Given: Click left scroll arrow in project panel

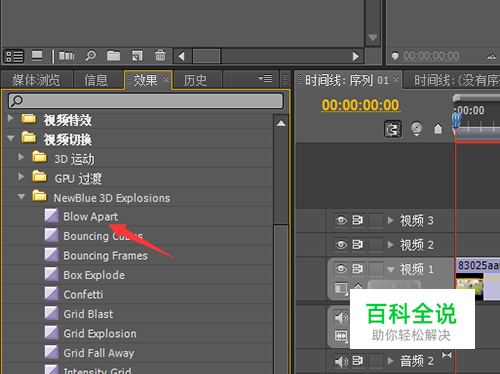Looking at the screenshot, I should click(x=182, y=56).
